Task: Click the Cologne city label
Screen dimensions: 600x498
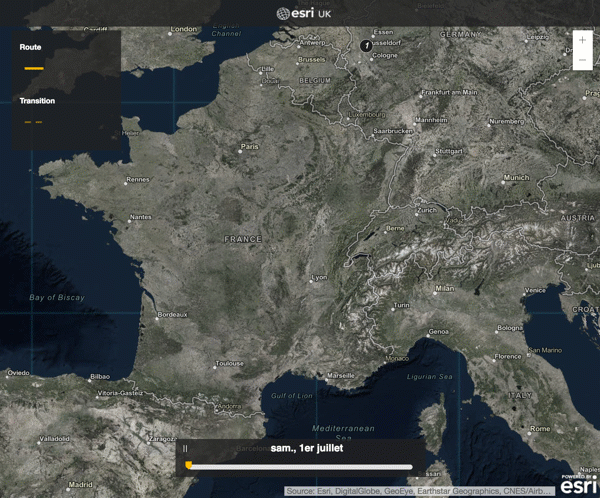Action: [x=385, y=56]
